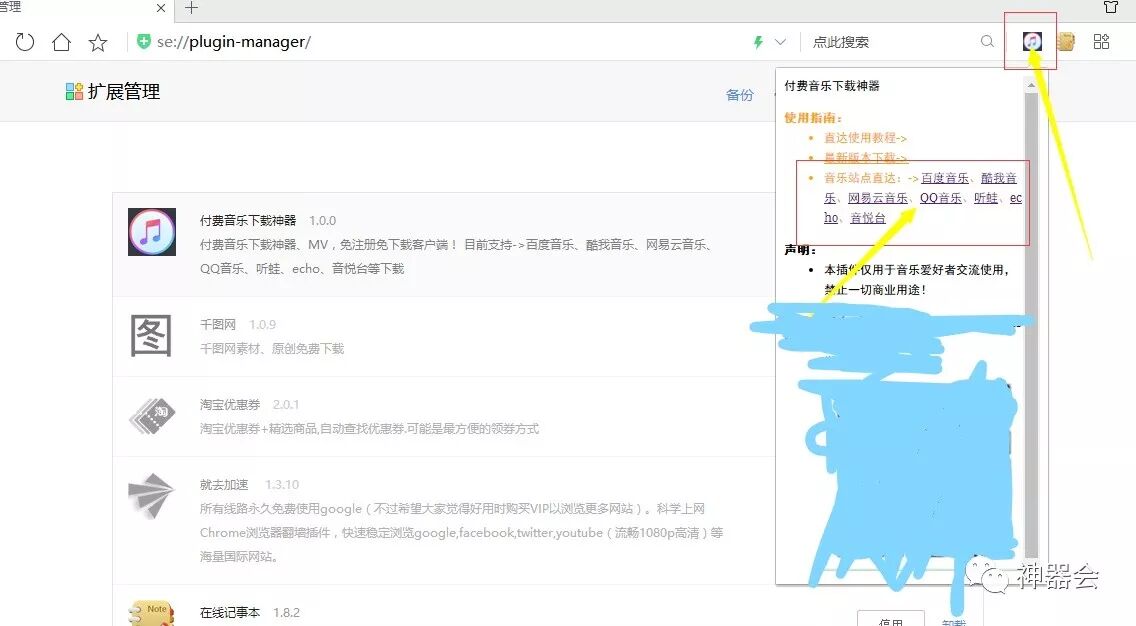Open the music downloader extension icon
Viewport: 1136px width, 626px height.
(x=1032, y=41)
